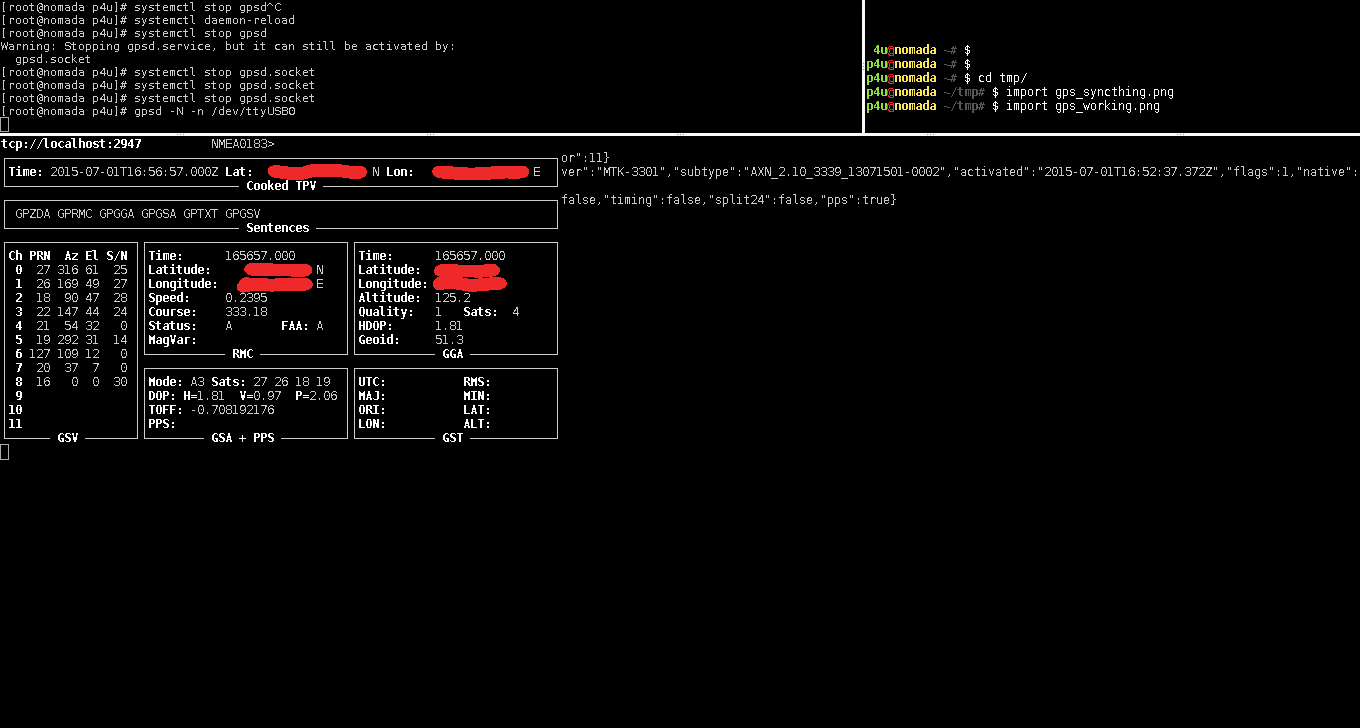Click the indented 'gpsd.socket' line under the warning
Viewport: 1360px width, 728px height.
click(53, 59)
